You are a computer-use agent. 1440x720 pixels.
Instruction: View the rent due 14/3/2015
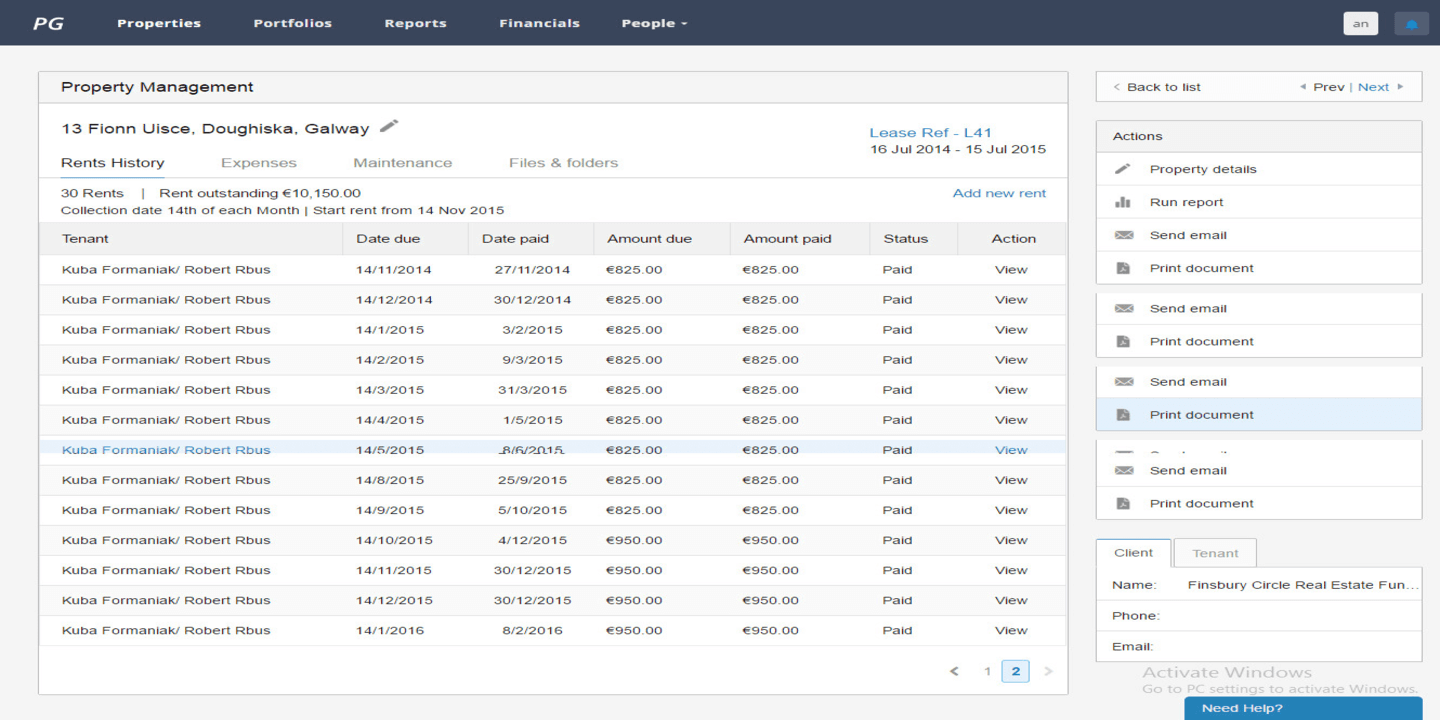(x=1011, y=389)
